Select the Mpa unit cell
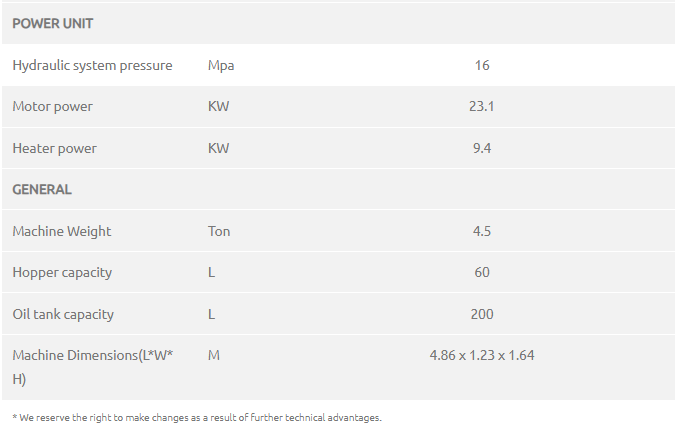Image resolution: width=678 pixels, height=436 pixels. [x=221, y=65]
